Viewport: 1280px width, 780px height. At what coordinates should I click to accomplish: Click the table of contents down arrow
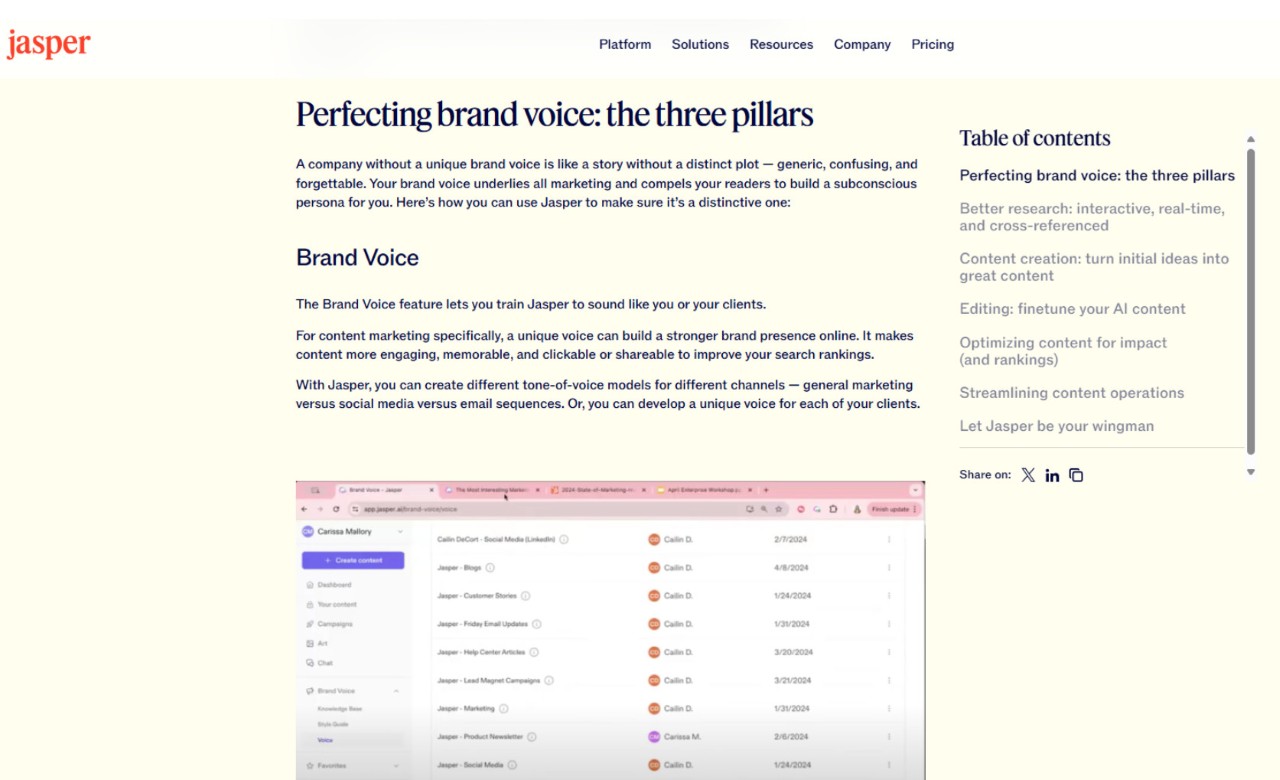coord(1250,472)
